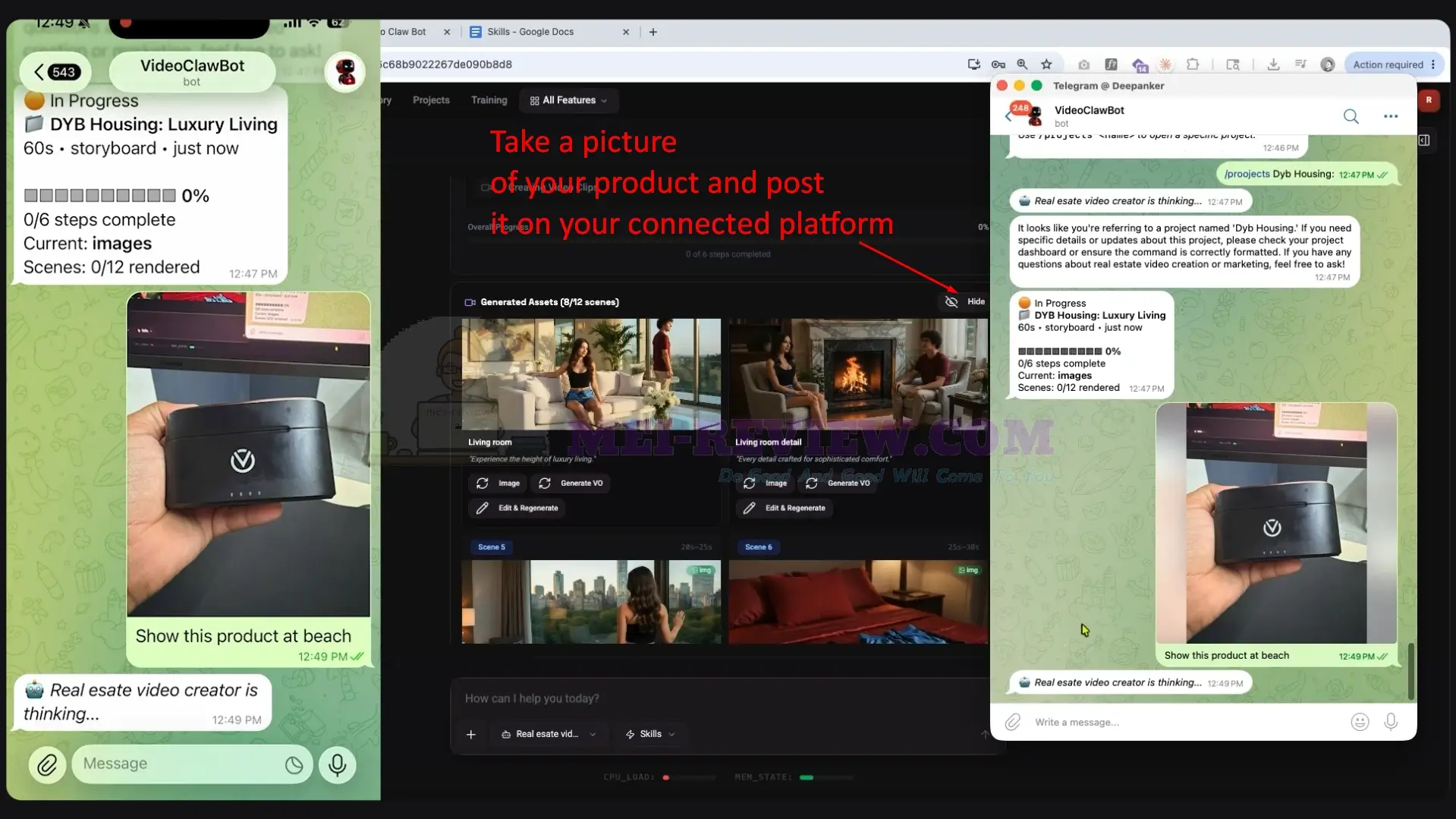Tap the scheduled message clock icon
Screen dimensions: 1456x819
tap(294, 765)
